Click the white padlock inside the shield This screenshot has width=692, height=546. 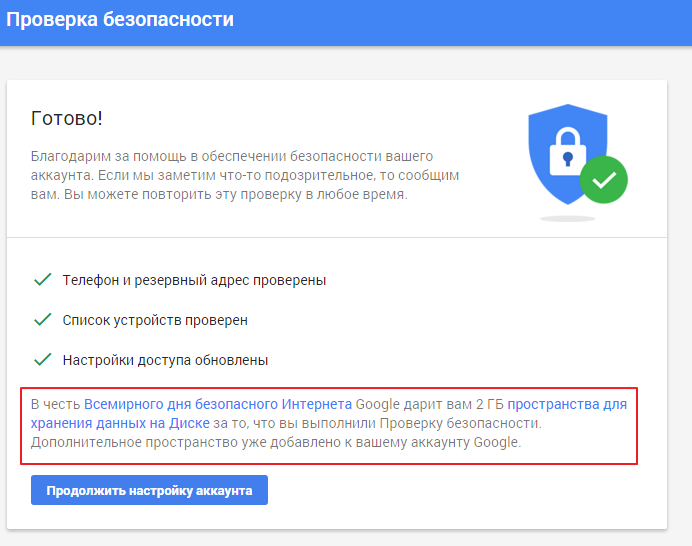click(x=568, y=151)
